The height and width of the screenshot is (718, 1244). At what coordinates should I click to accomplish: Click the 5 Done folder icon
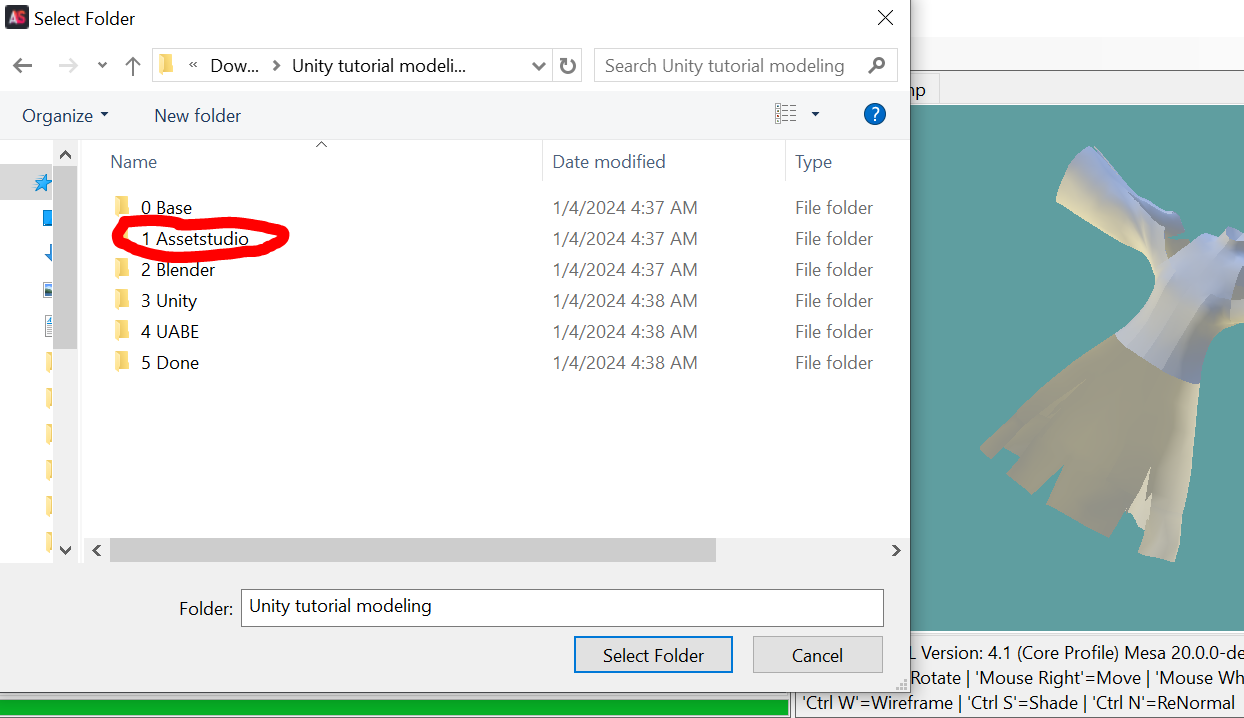[x=122, y=362]
